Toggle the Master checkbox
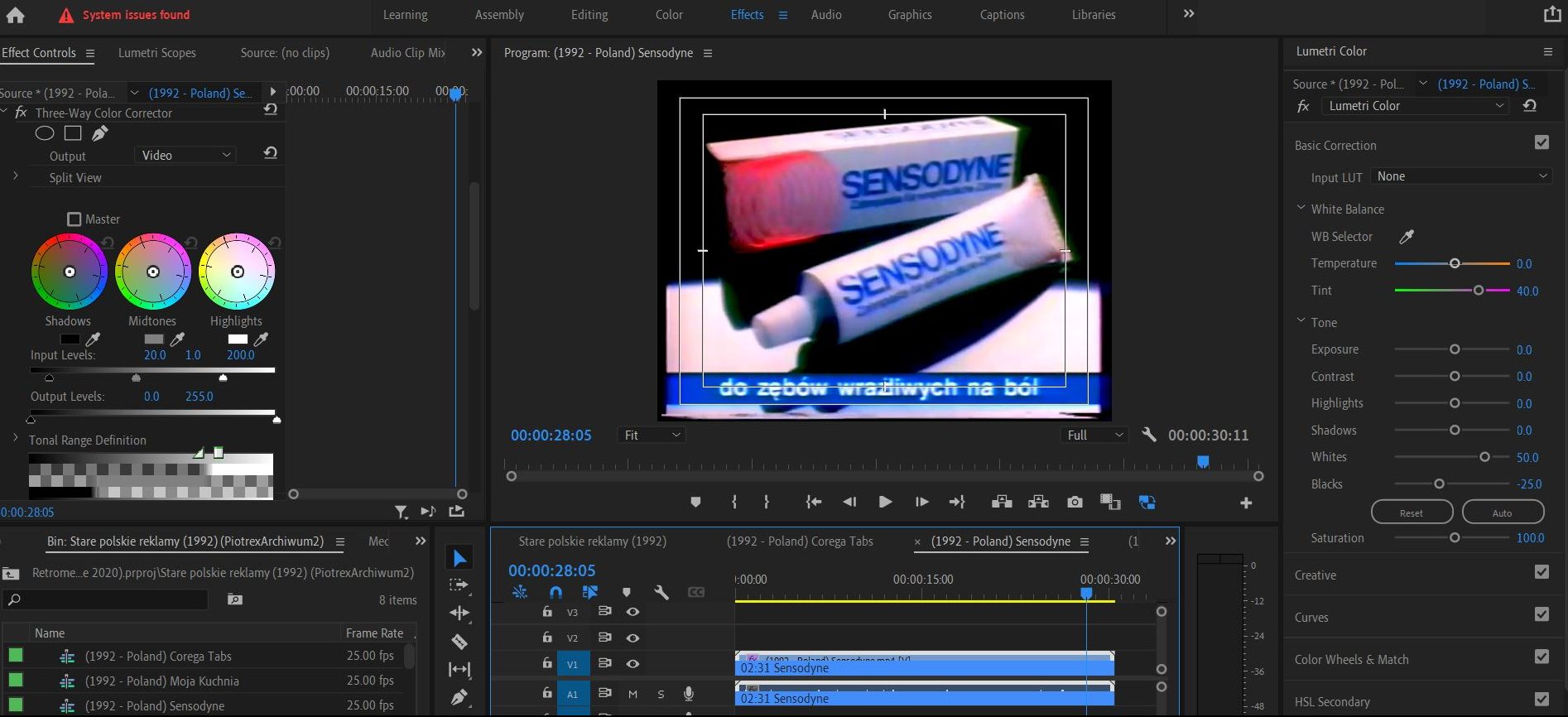The height and width of the screenshot is (717, 1568). [x=74, y=219]
